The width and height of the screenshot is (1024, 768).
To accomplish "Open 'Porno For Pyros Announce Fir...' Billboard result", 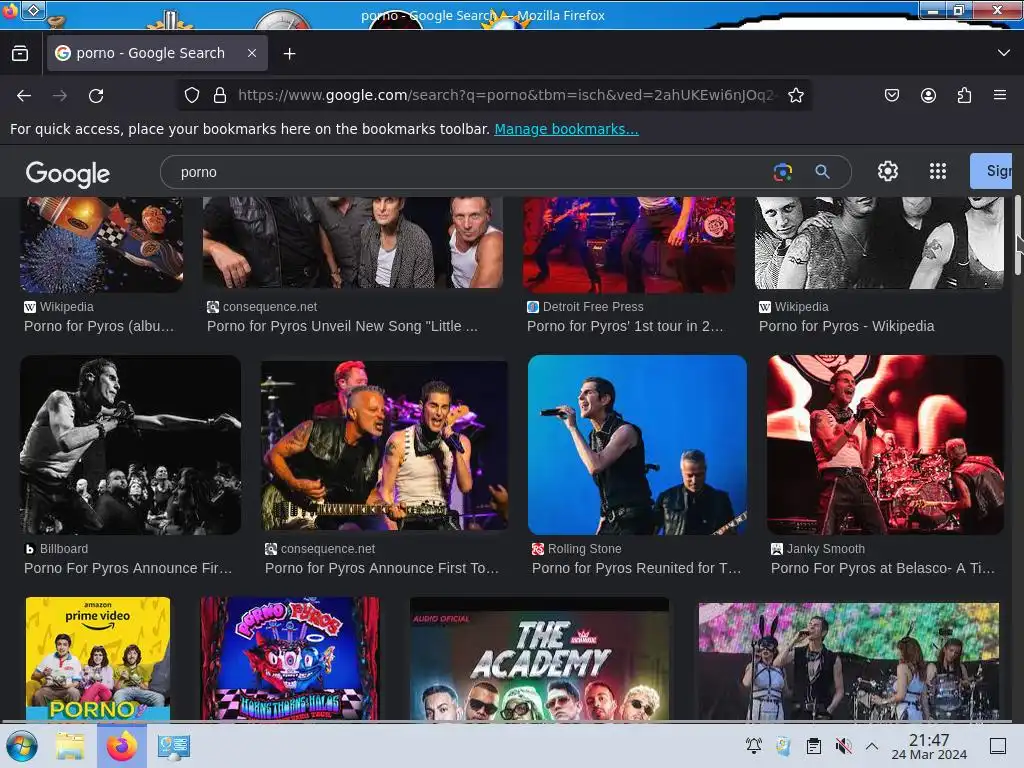I will click(128, 568).
